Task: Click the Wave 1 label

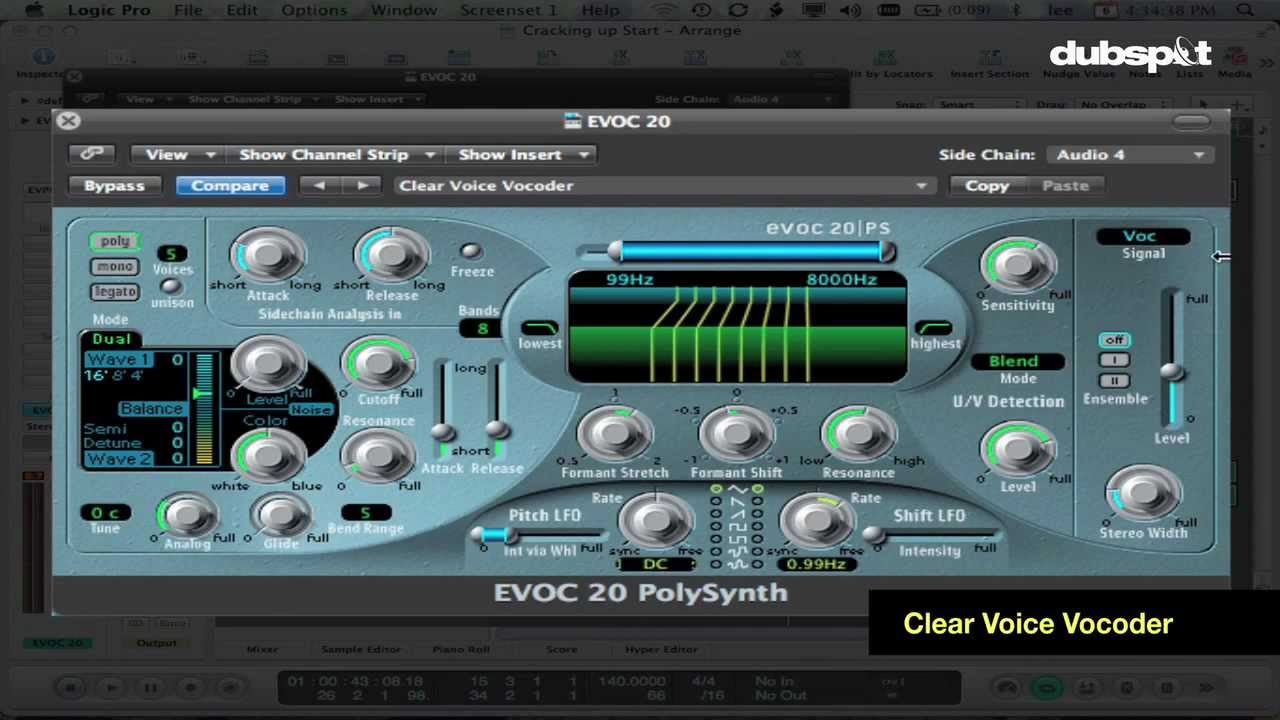Action: [118, 359]
